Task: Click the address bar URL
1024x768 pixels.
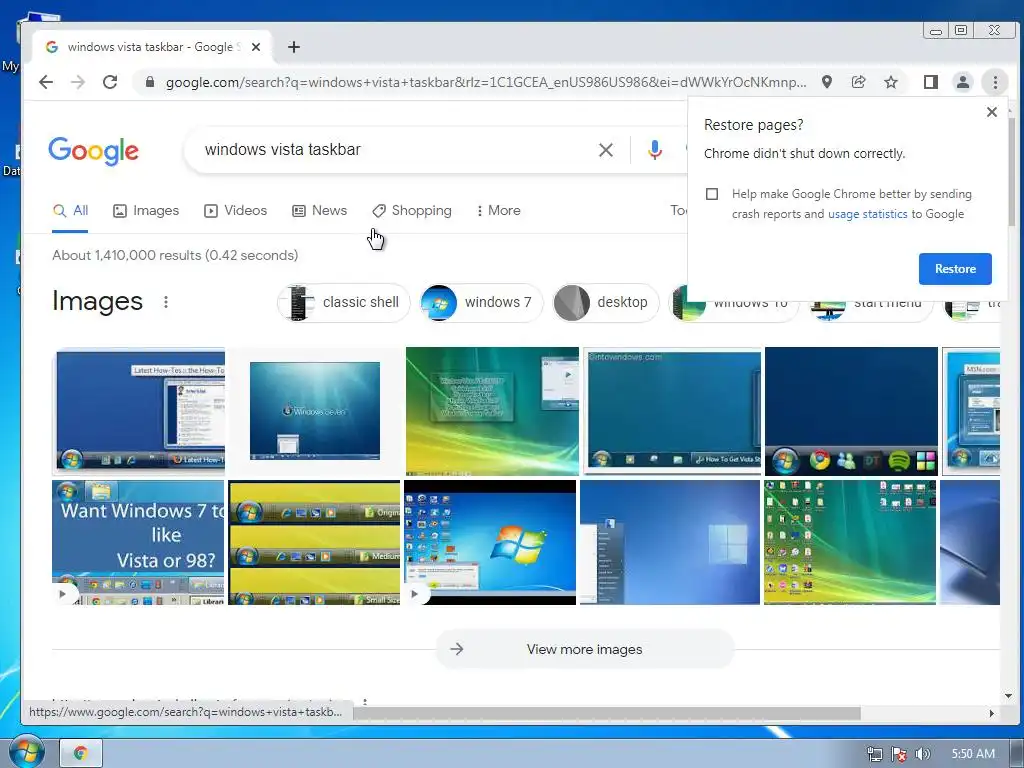Action: tap(486, 82)
